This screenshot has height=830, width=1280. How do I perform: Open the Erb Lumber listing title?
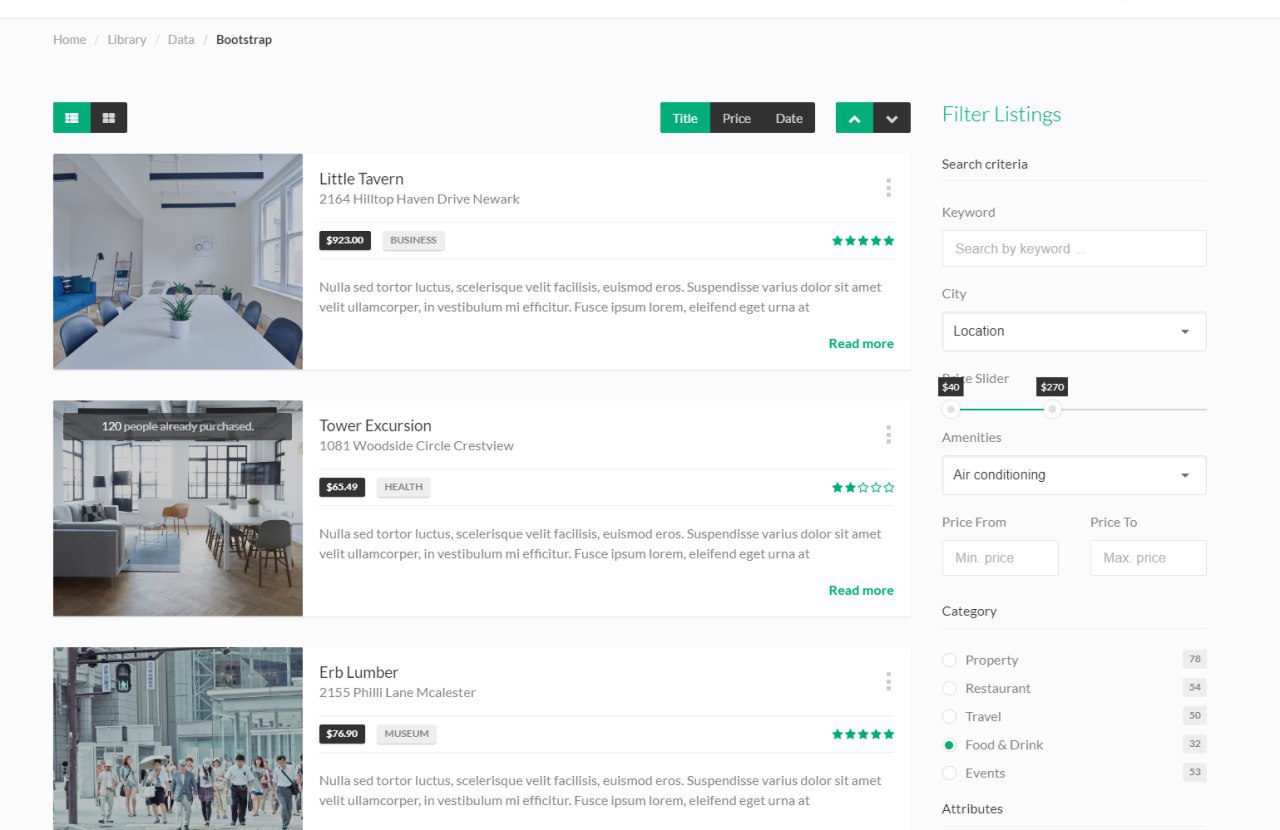pos(359,672)
